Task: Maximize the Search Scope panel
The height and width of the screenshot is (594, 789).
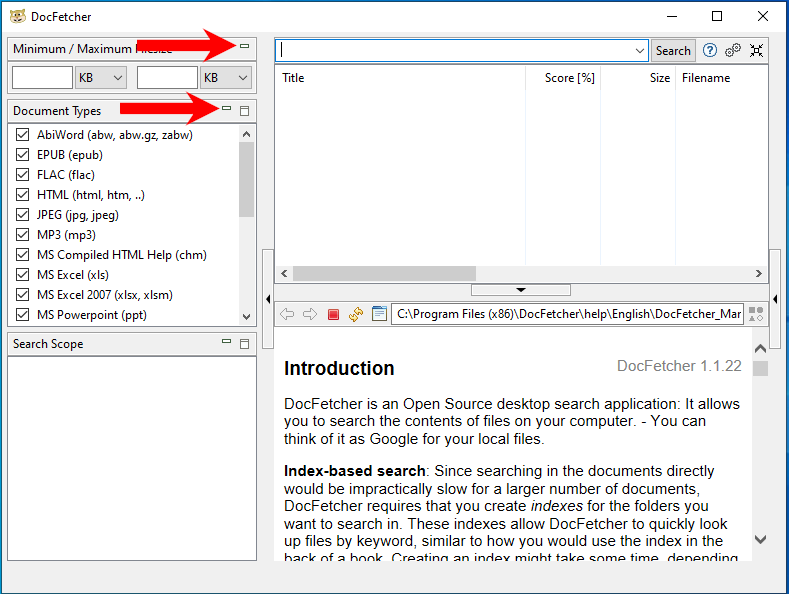Action: [245, 344]
